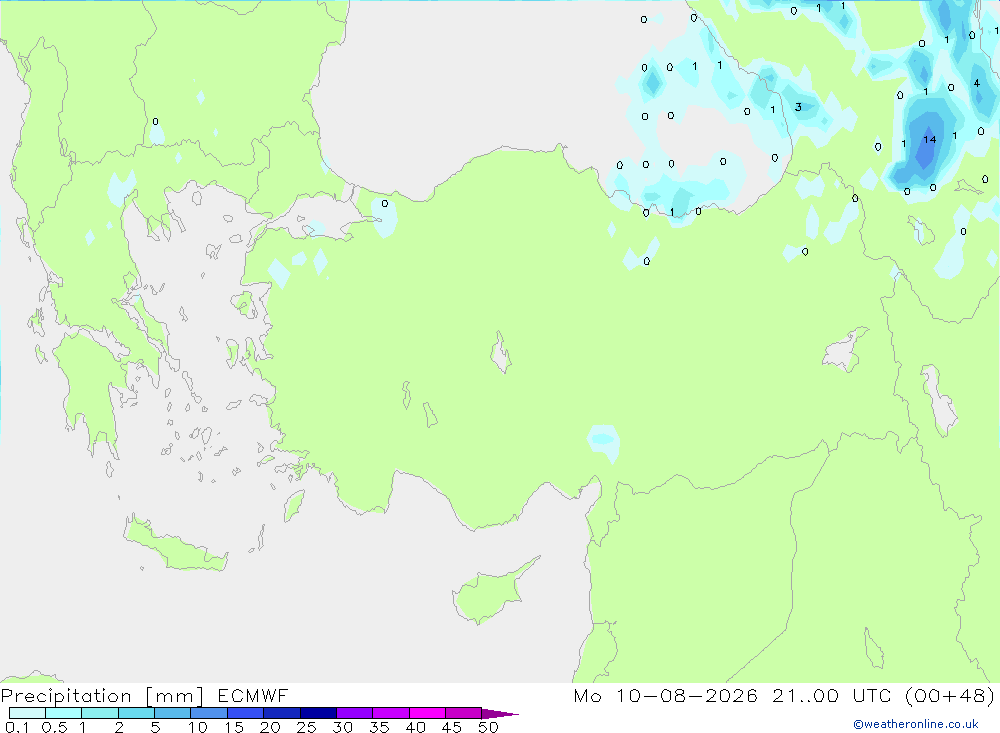Click the 35–40 mm legend swatch
Image resolution: width=1000 pixels, height=733 pixels.
391,713
